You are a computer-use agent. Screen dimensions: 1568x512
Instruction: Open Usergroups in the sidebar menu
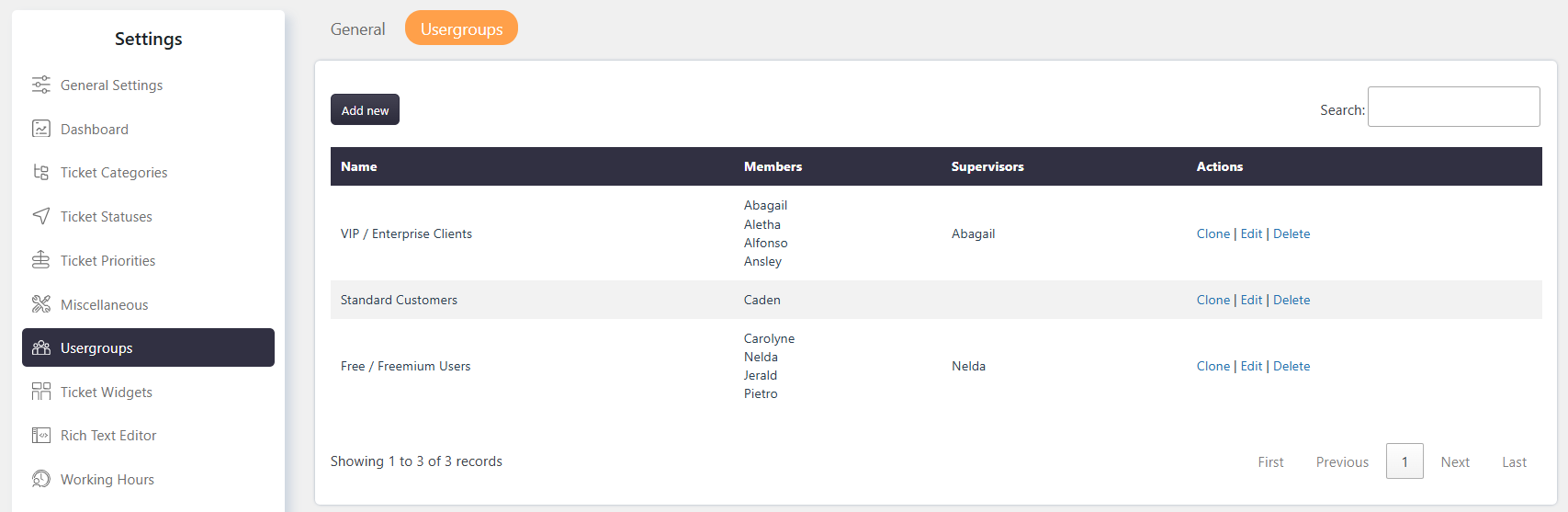(148, 347)
